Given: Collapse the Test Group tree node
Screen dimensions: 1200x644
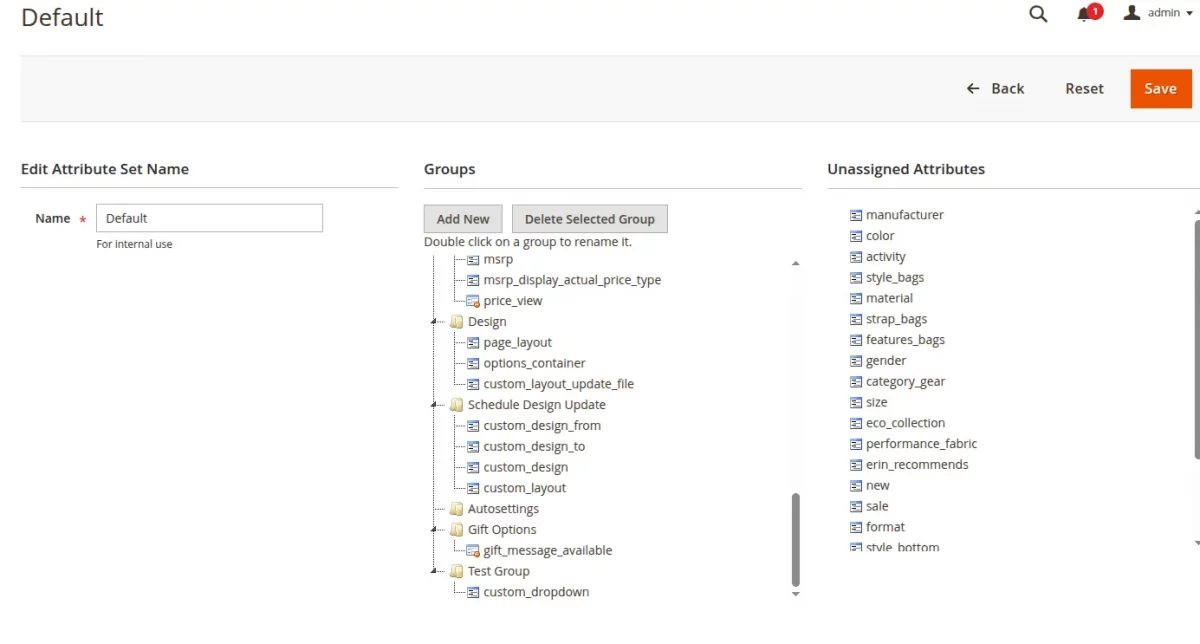Looking at the screenshot, I should pos(435,572).
